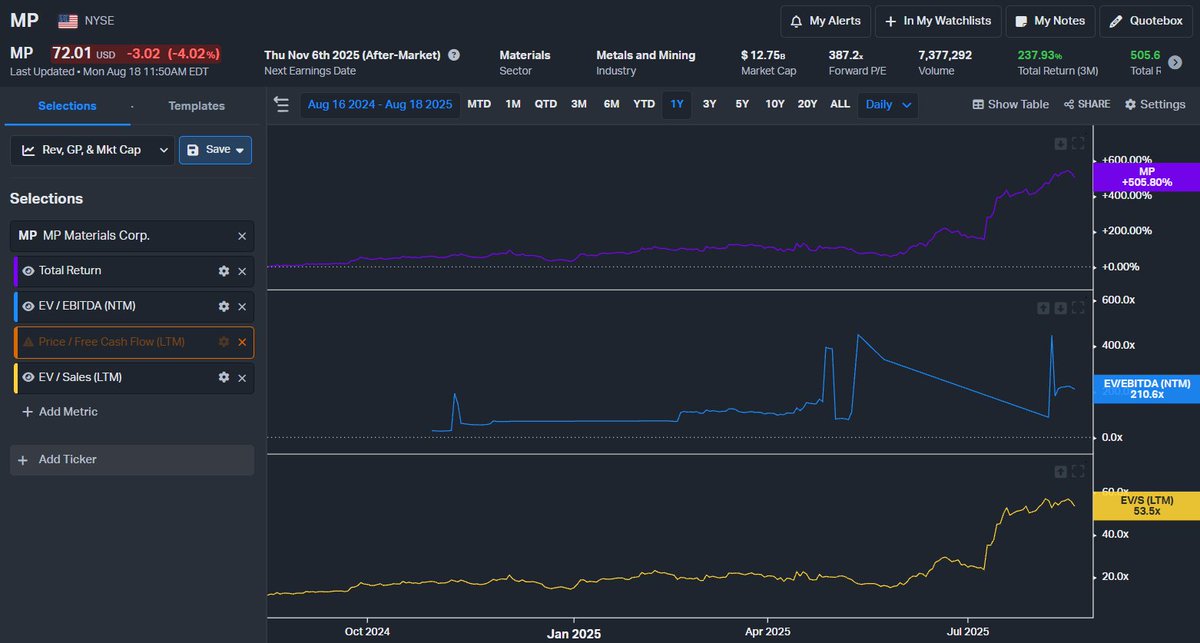Open gear settings for EV / EBITDA (NTM)

coord(224,307)
